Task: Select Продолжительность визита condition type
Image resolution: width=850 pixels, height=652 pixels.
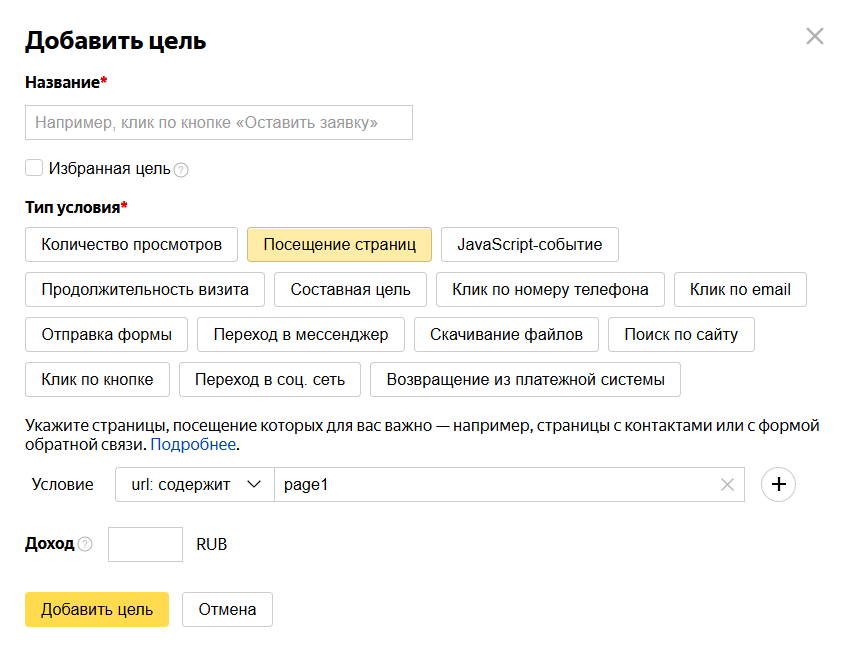Action: [145, 290]
